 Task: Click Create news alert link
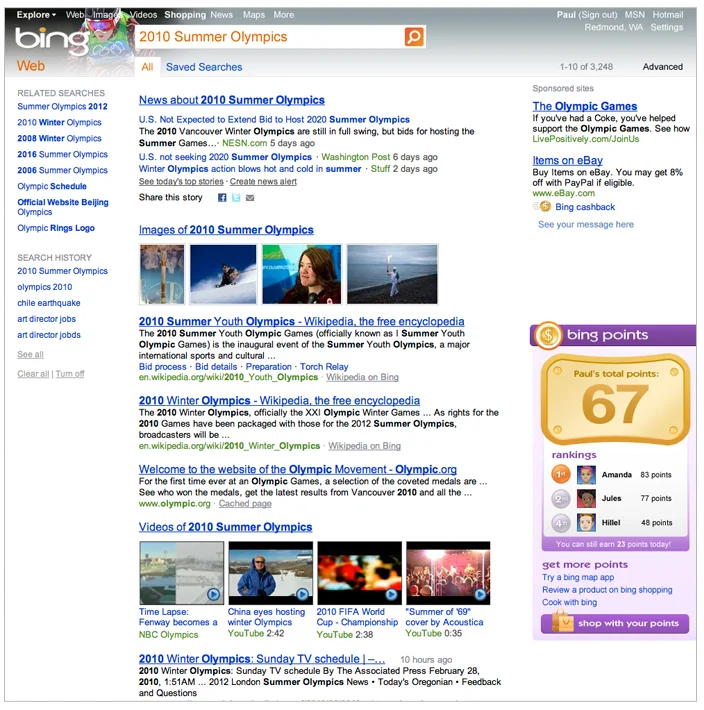click(263, 182)
